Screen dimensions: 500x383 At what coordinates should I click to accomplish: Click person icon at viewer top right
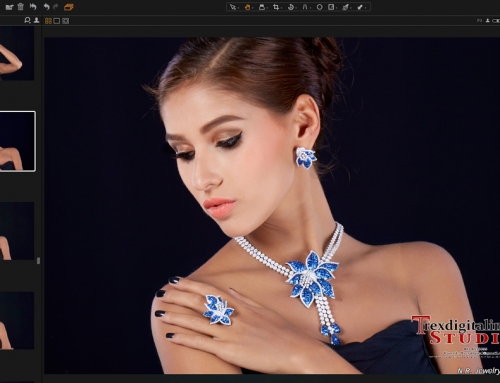pyautogui.click(x=488, y=21)
